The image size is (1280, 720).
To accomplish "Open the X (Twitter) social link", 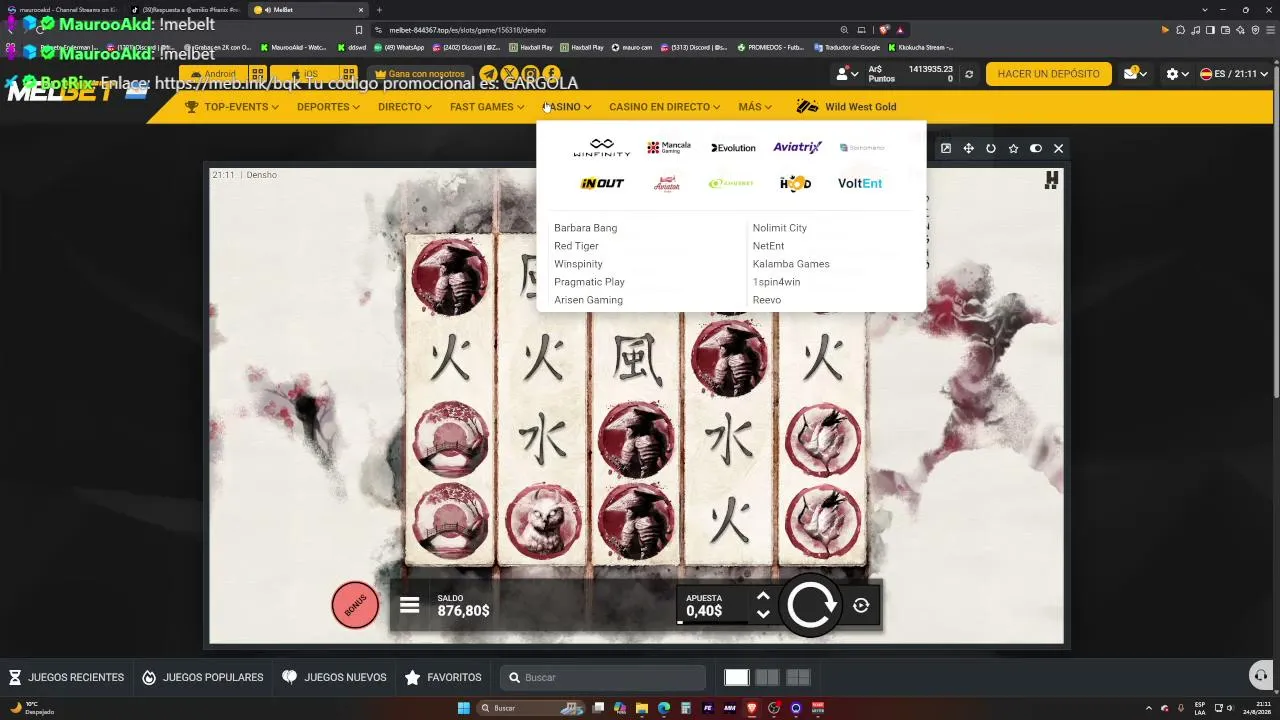I will [509, 74].
